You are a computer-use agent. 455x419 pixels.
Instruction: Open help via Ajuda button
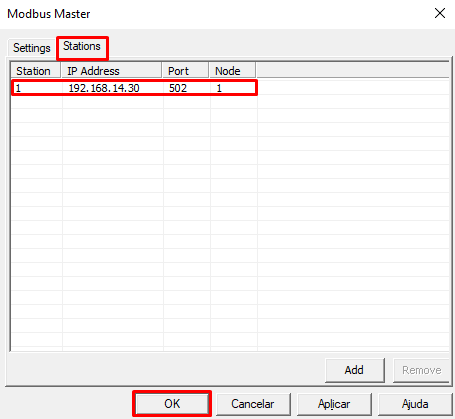(415, 404)
